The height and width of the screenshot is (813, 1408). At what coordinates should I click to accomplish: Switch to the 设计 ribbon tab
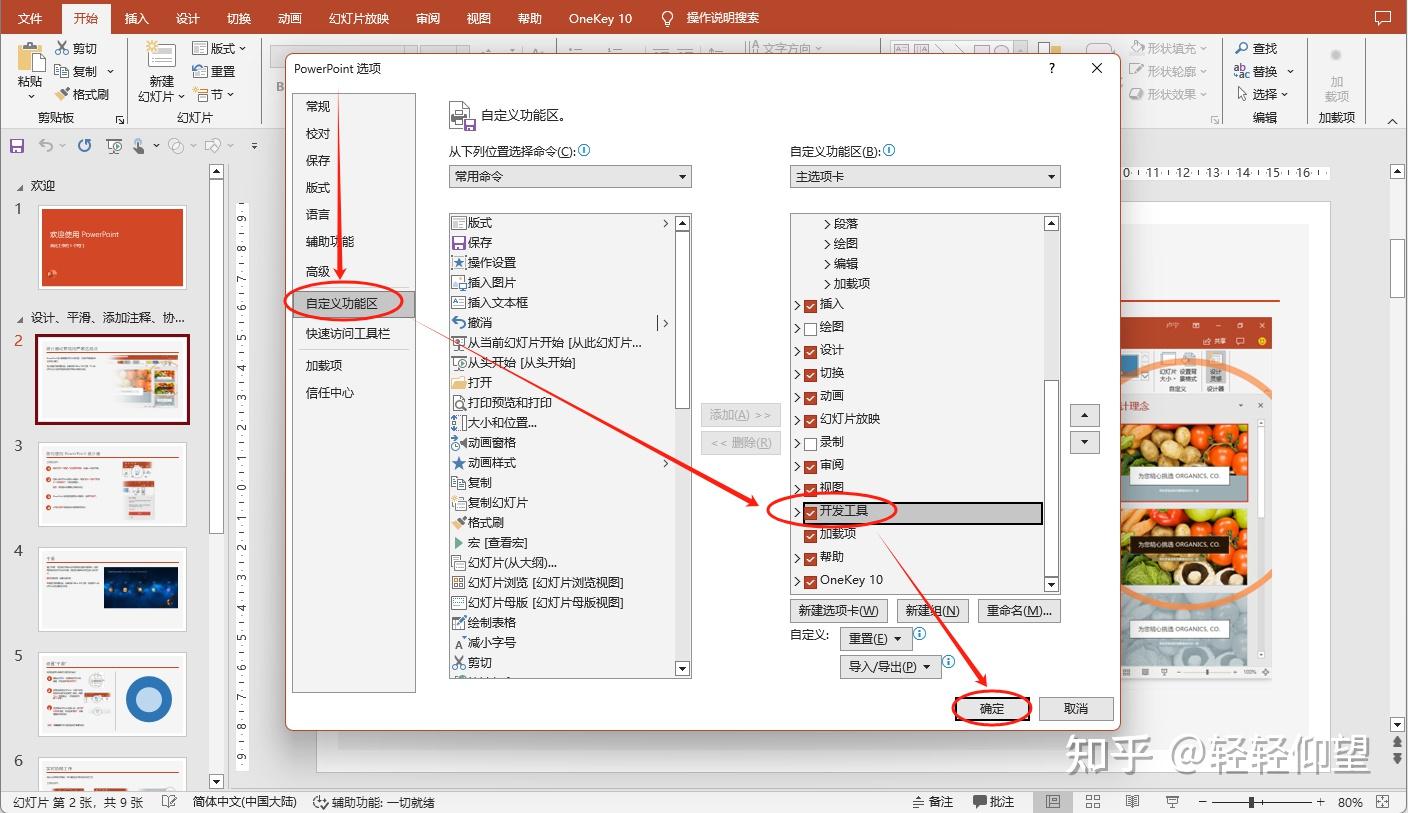[187, 18]
